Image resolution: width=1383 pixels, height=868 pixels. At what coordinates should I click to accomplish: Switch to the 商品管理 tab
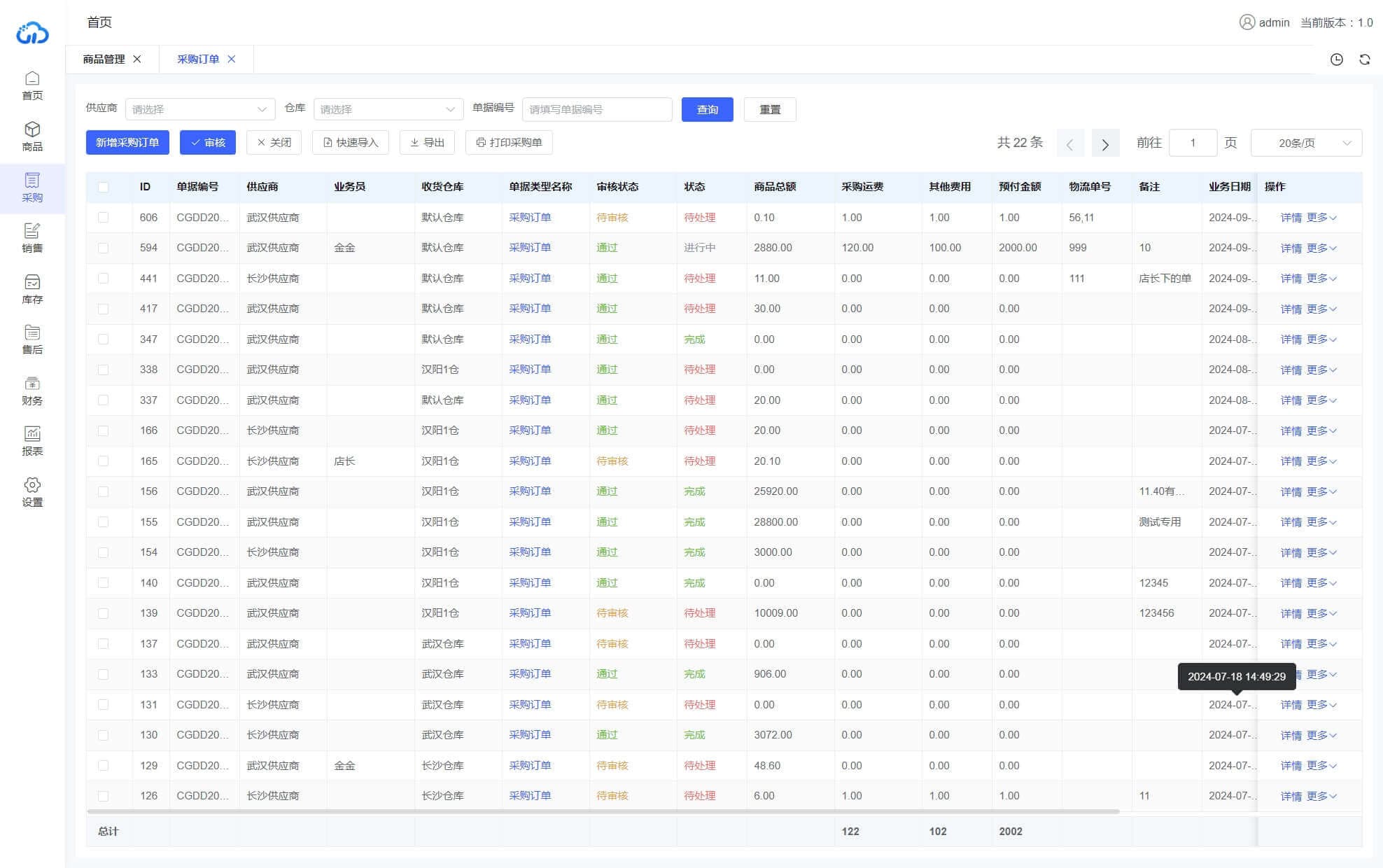[x=104, y=59]
